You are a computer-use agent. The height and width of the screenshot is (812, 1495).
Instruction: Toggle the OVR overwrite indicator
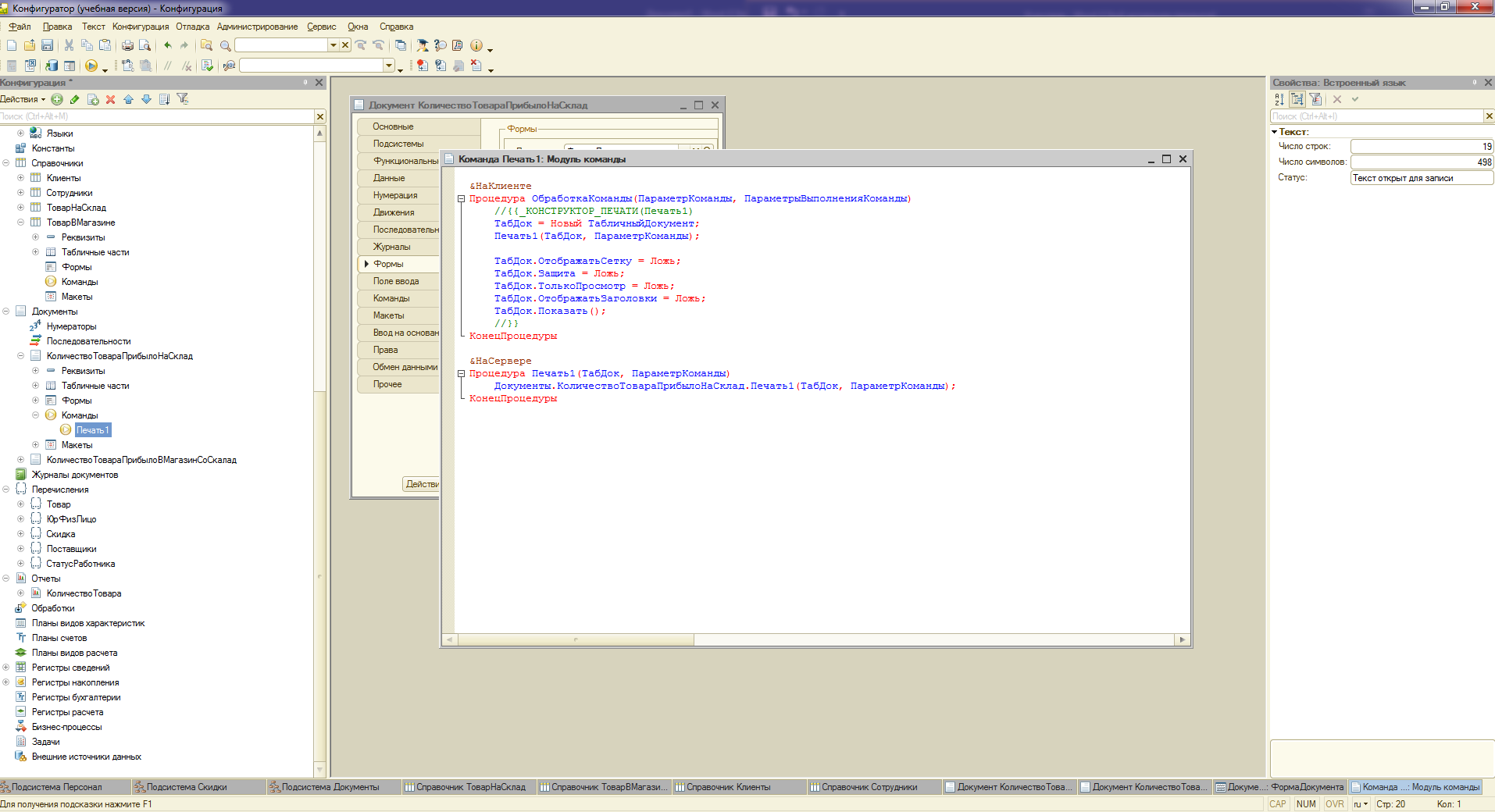[1335, 804]
